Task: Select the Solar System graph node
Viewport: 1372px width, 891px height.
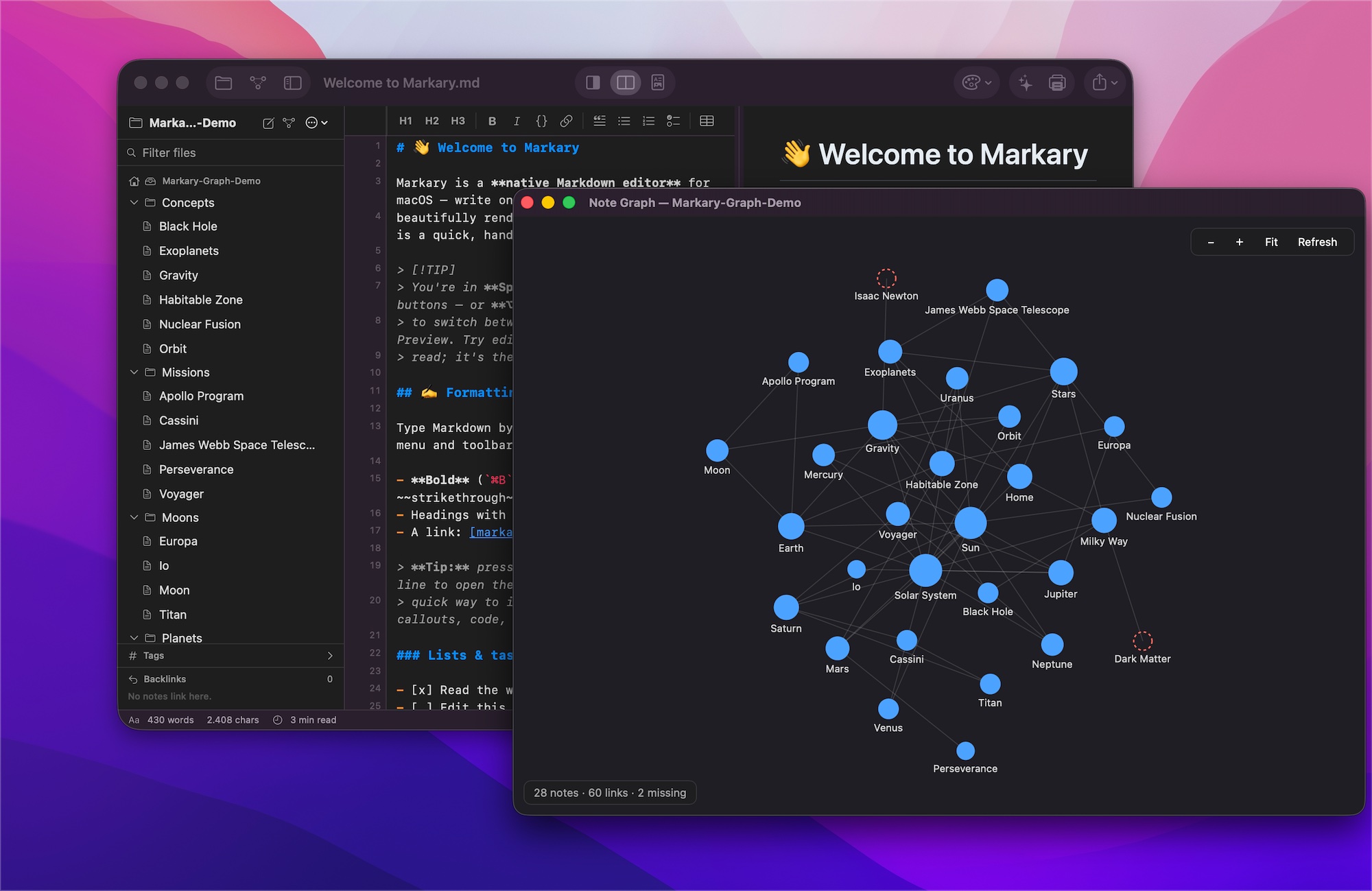Action: pyautogui.click(x=925, y=570)
